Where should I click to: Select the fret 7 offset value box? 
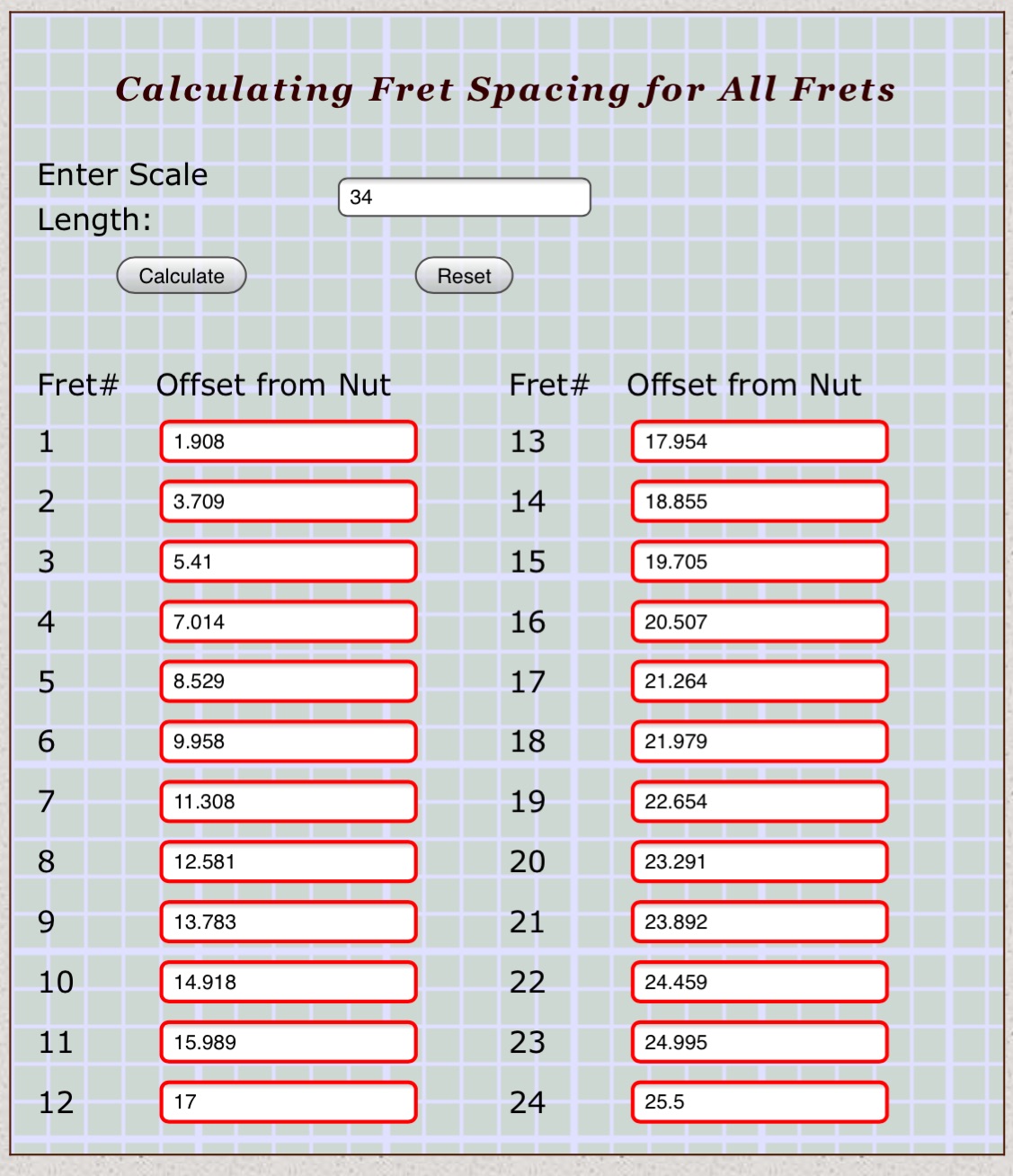(289, 802)
